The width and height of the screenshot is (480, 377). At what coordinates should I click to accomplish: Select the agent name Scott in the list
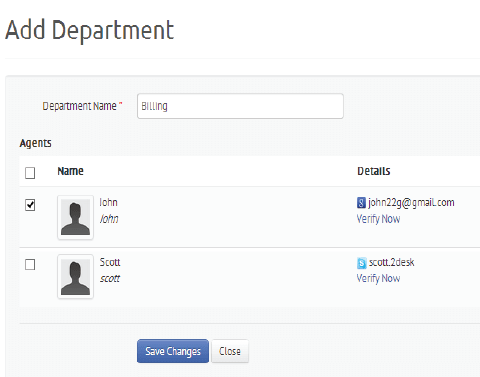(x=110, y=262)
